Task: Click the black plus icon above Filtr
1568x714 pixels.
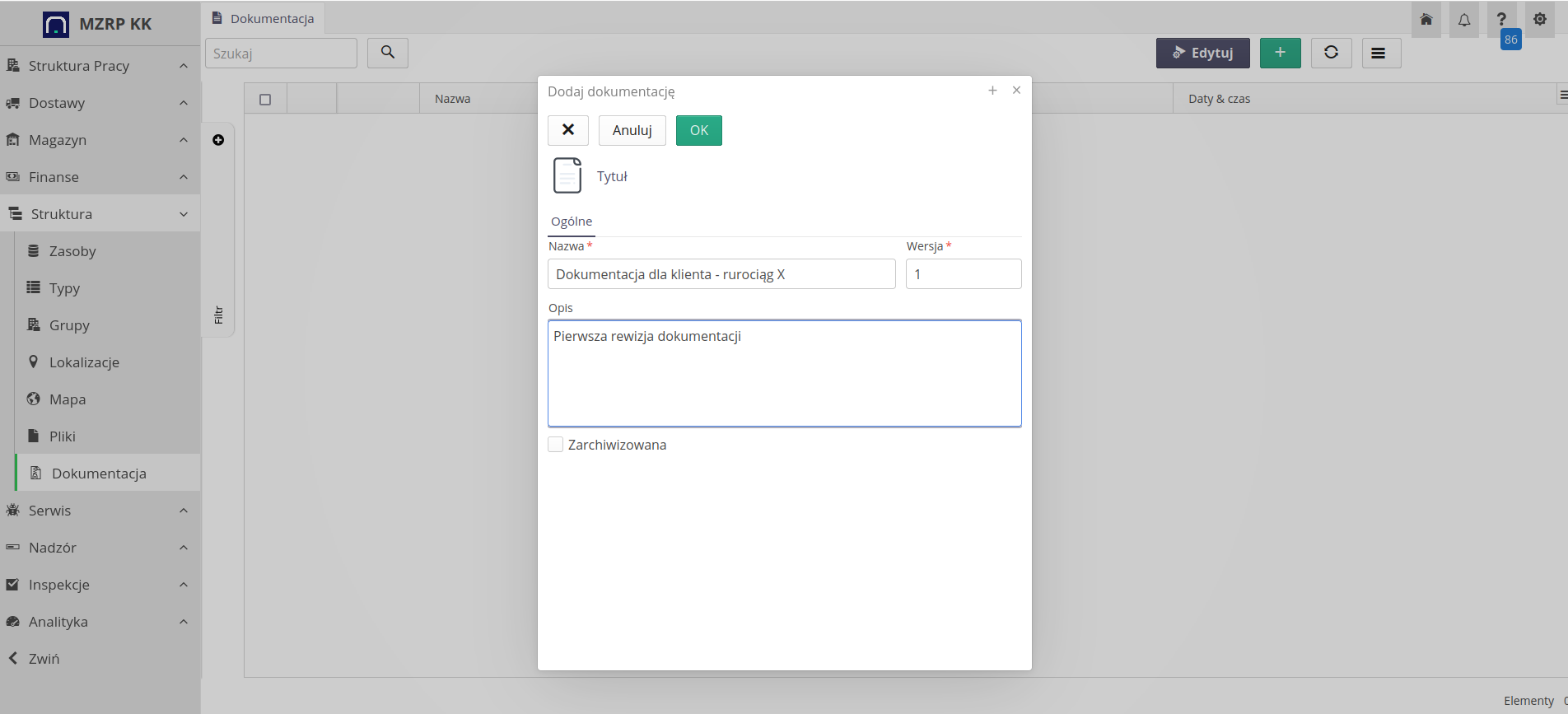Action: 218,140
